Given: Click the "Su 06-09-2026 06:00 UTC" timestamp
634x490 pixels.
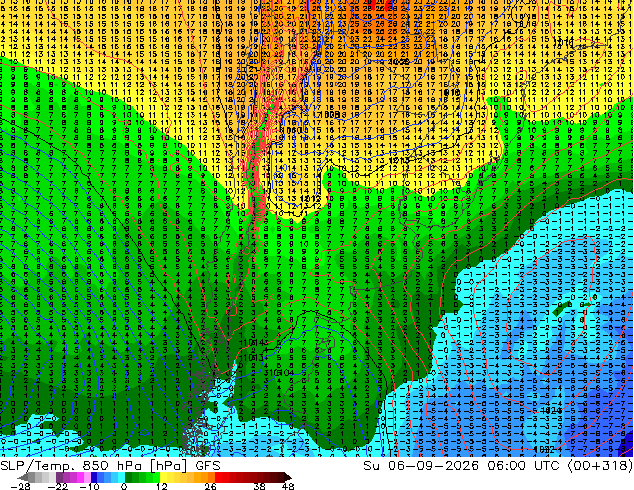Looking at the screenshot, I should coord(462,466).
